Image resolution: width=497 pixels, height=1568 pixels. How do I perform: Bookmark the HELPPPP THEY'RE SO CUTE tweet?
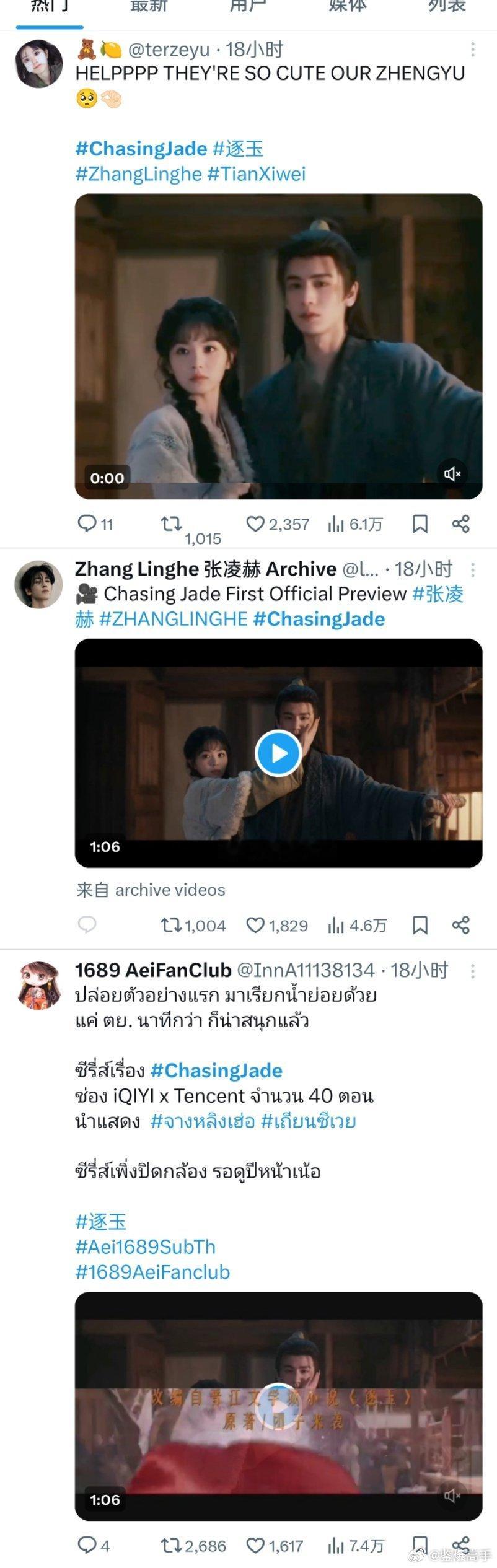coord(420,524)
